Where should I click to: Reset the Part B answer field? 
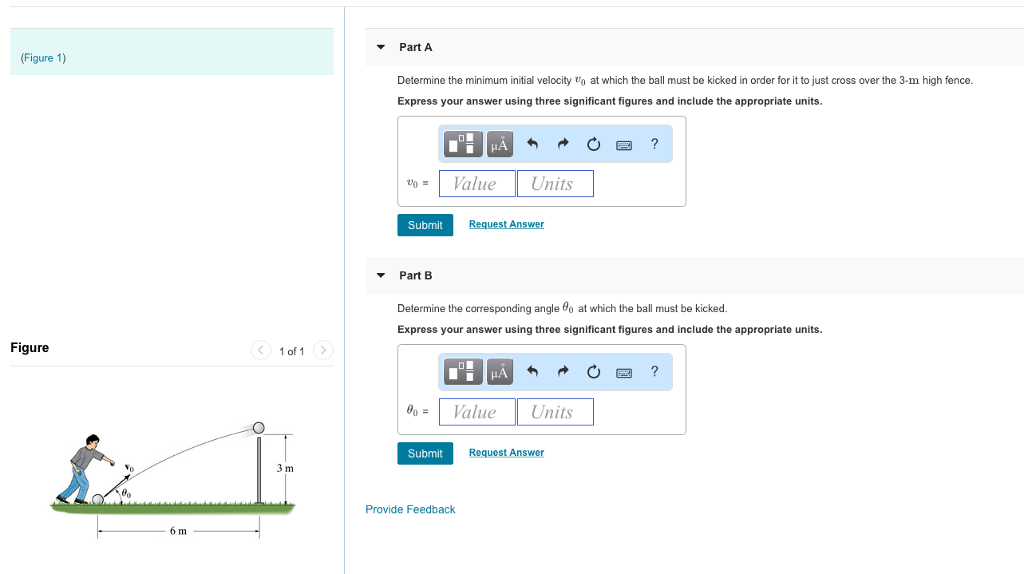(x=593, y=372)
